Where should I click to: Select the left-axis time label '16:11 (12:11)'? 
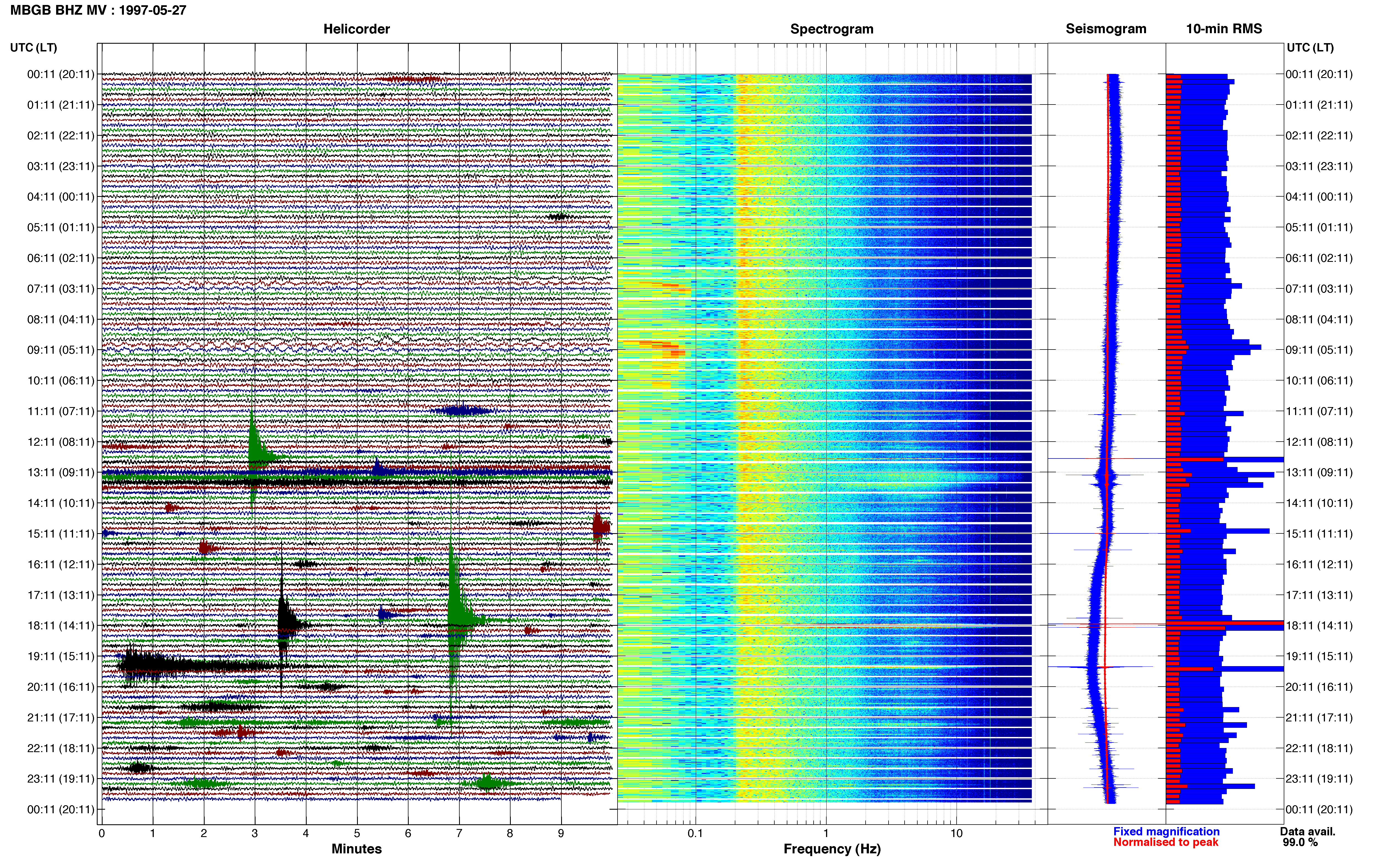(60, 564)
